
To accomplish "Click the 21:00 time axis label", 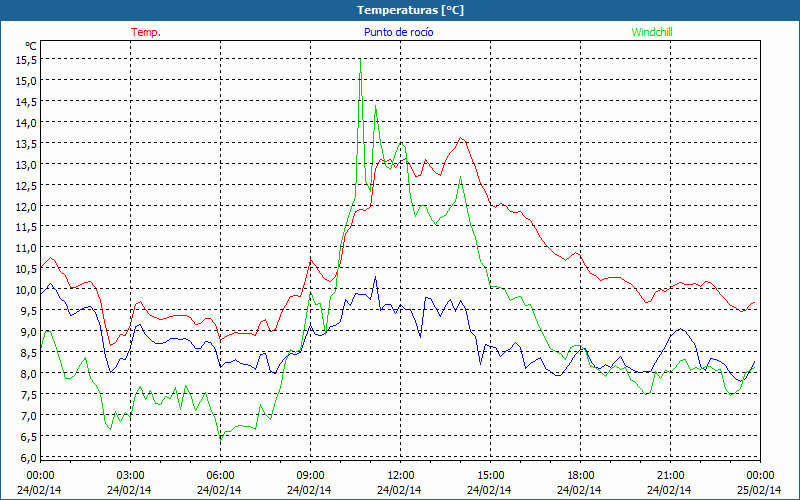I will [x=670, y=476].
